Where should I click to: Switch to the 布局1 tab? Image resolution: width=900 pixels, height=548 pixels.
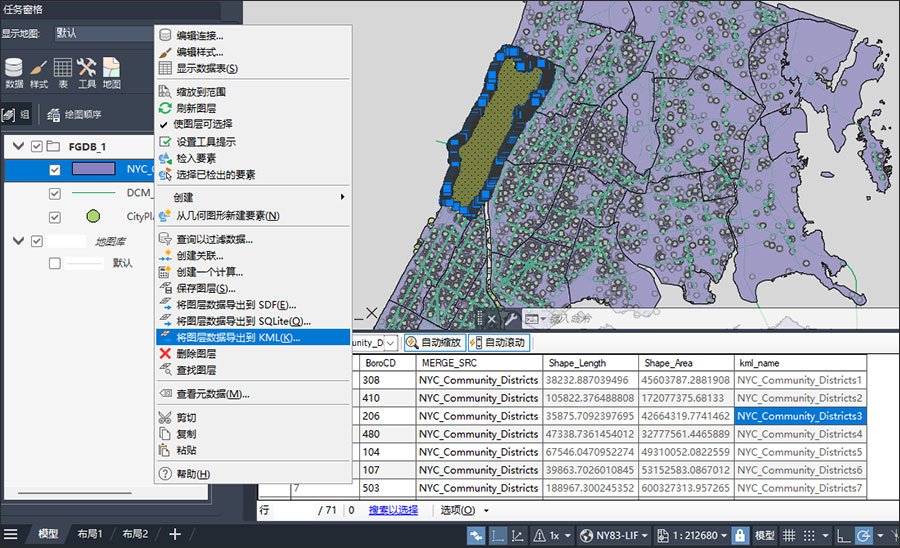pyautogui.click(x=90, y=534)
